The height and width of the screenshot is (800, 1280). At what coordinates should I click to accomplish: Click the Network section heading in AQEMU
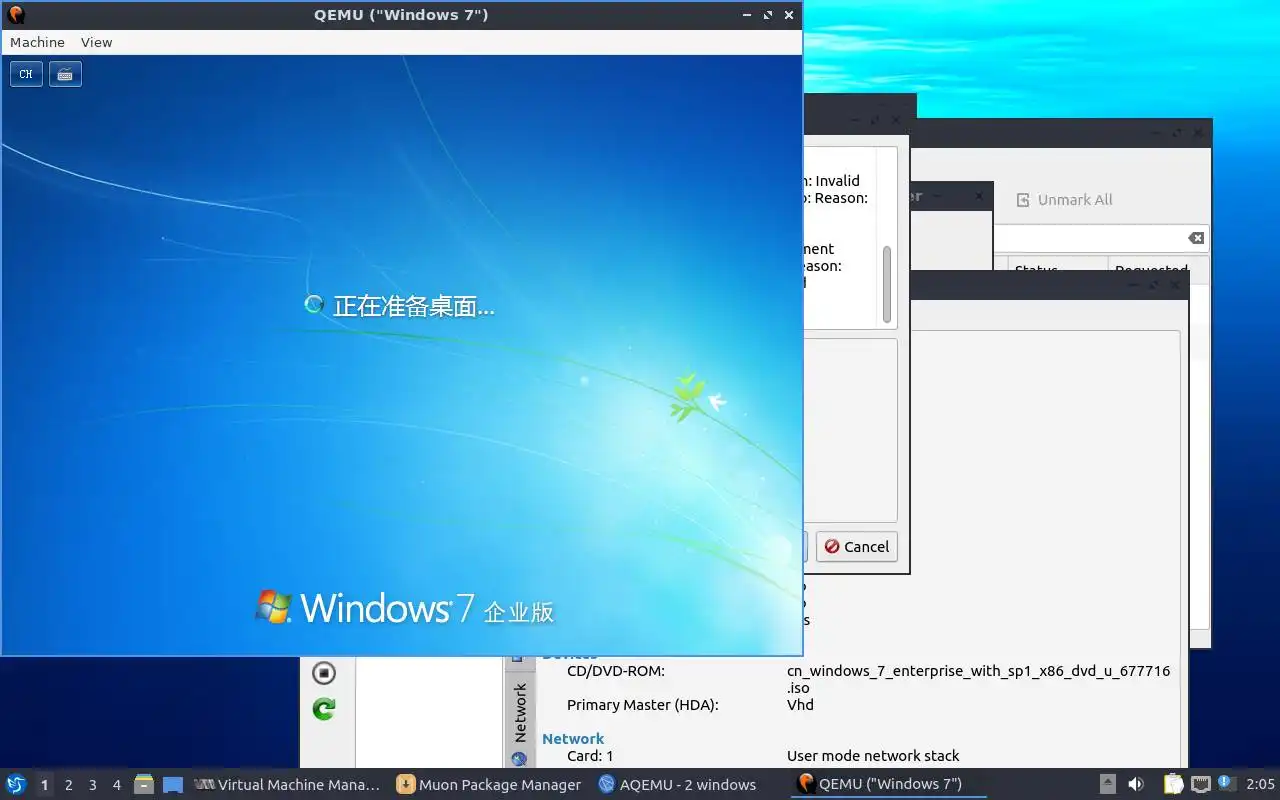point(573,739)
